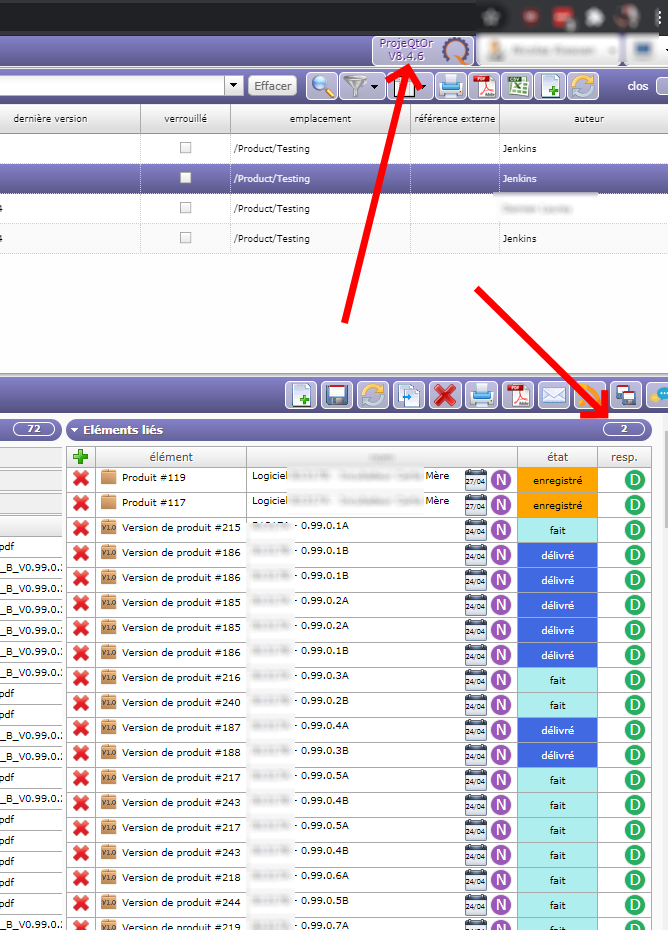Remove linked Produit #119 with red X
The width and height of the screenshot is (668, 930).
click(x=81, y=479)
